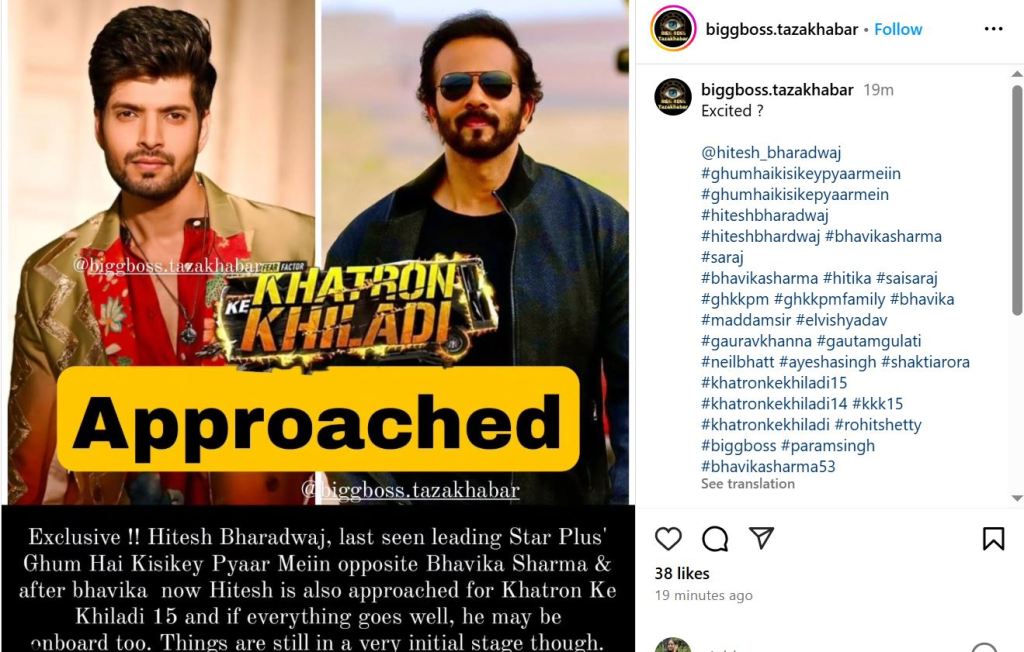1024x652 pixels.
Task: Share post using the paper plane icon
Action: pos(761,538)
